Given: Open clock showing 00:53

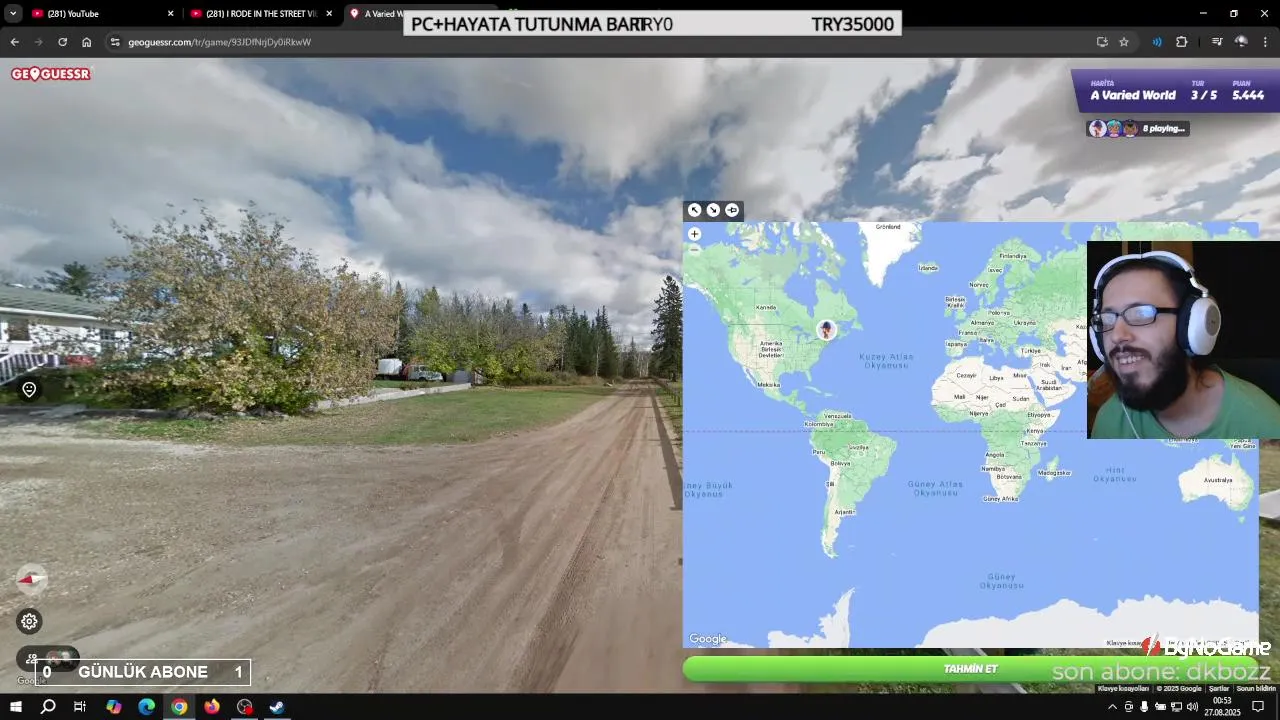Looking at the screenshot, I should tap(1222, 707).
